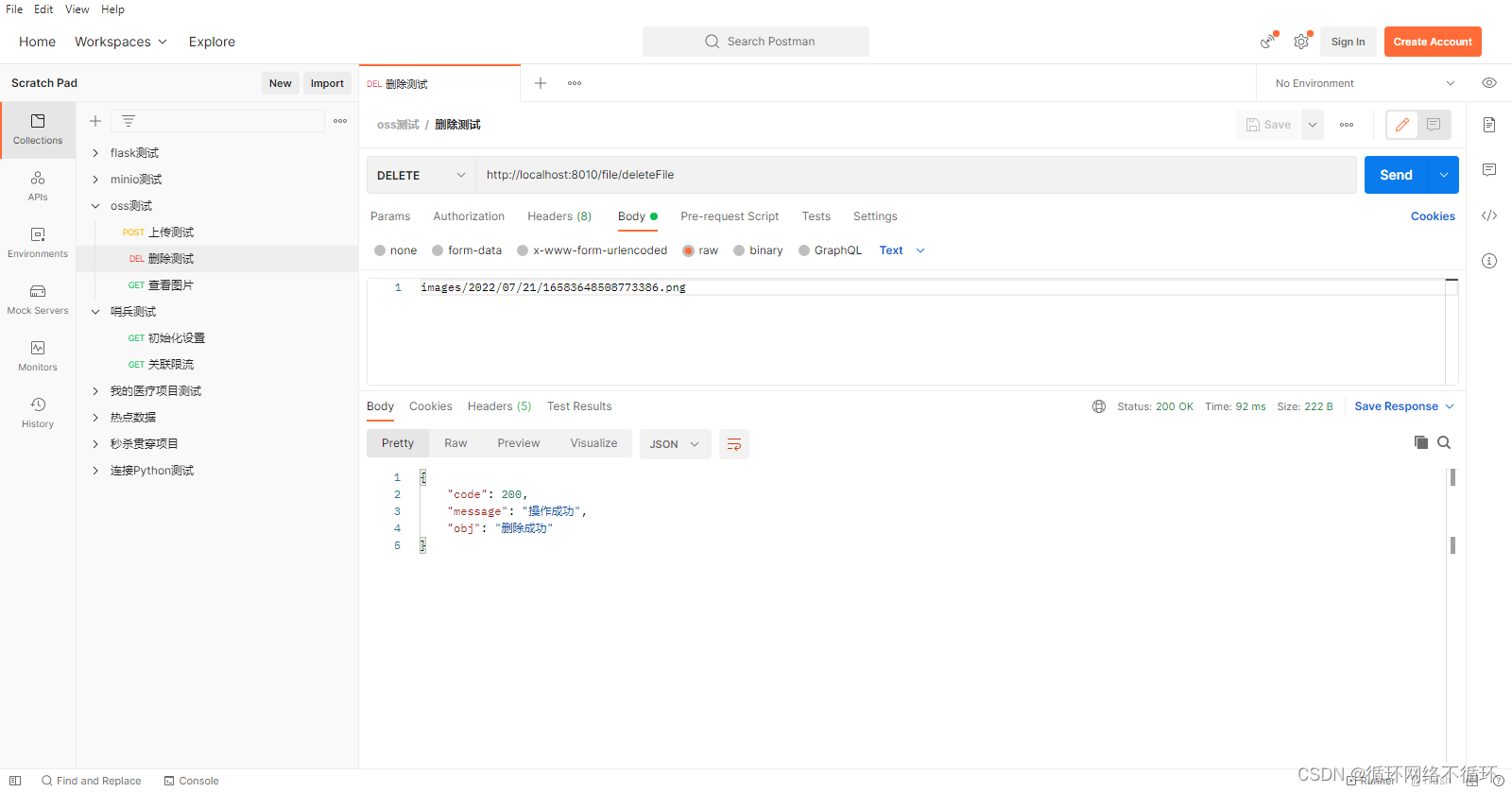This screenshot has height=792, width=1512.
Task: Show the Raw response view
Action: click(x=455, y=443)
